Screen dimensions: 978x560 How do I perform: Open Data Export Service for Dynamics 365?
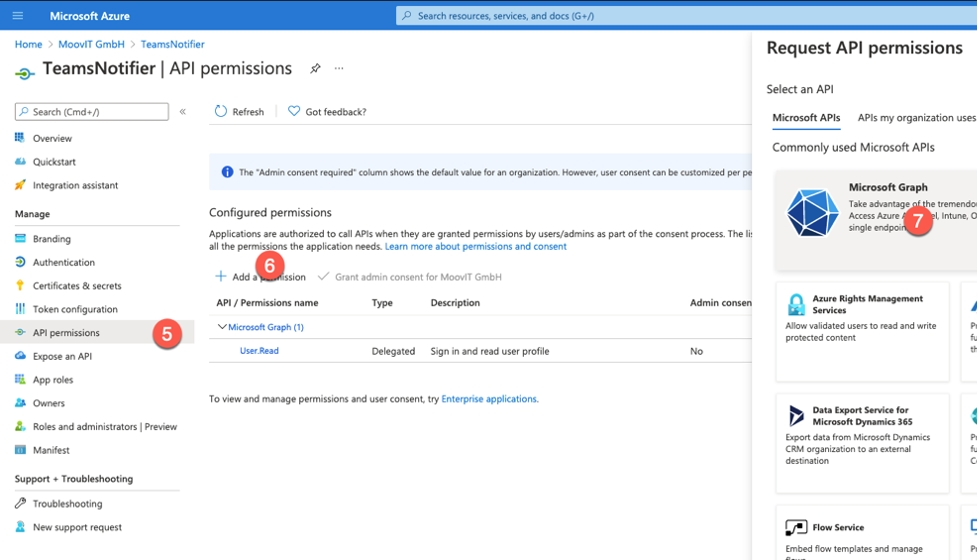(862, 442)
